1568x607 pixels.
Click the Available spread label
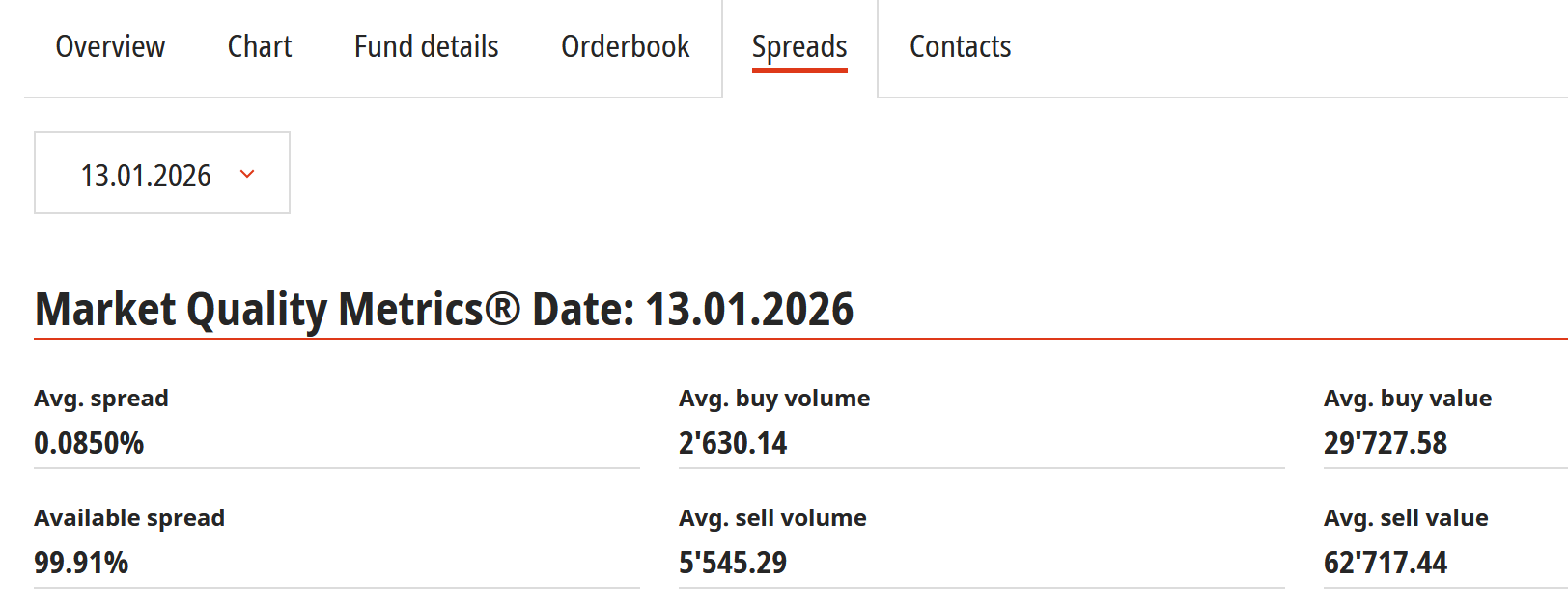(x=129, y=518)
